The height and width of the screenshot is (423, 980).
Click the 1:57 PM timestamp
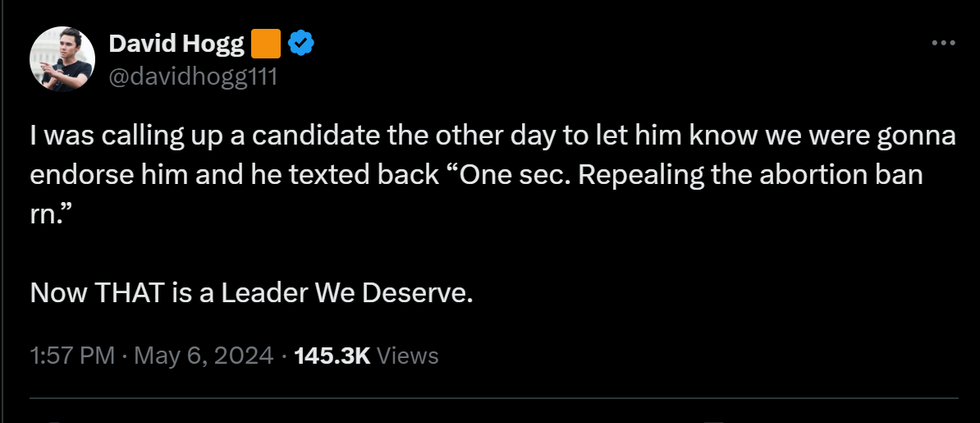coord(72,355)
